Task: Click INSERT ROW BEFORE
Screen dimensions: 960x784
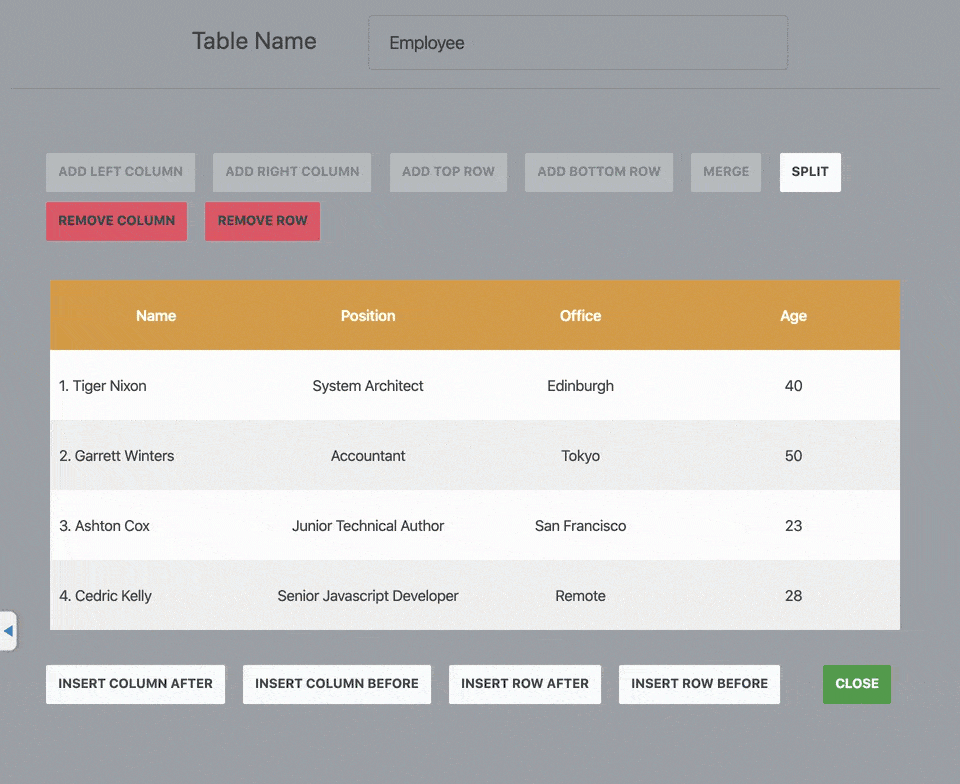Action: point(699,684)
